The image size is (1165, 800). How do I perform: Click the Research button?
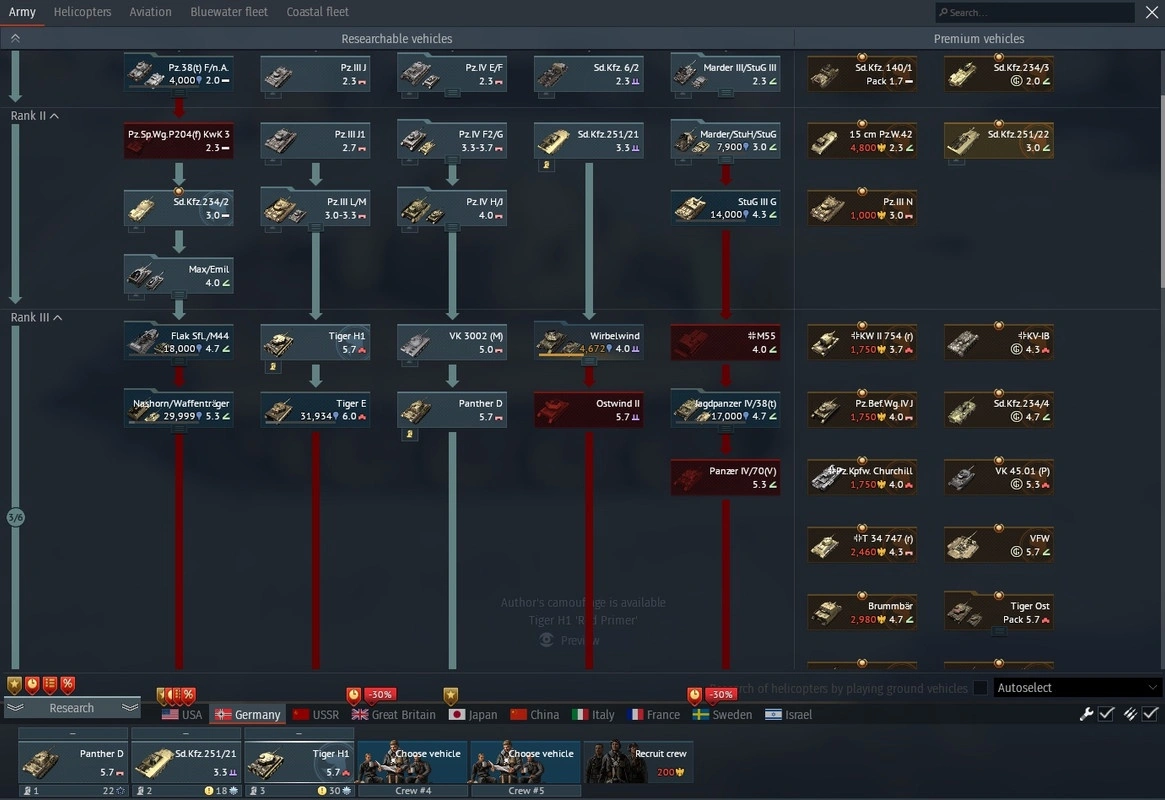click(x=72, y=708)
